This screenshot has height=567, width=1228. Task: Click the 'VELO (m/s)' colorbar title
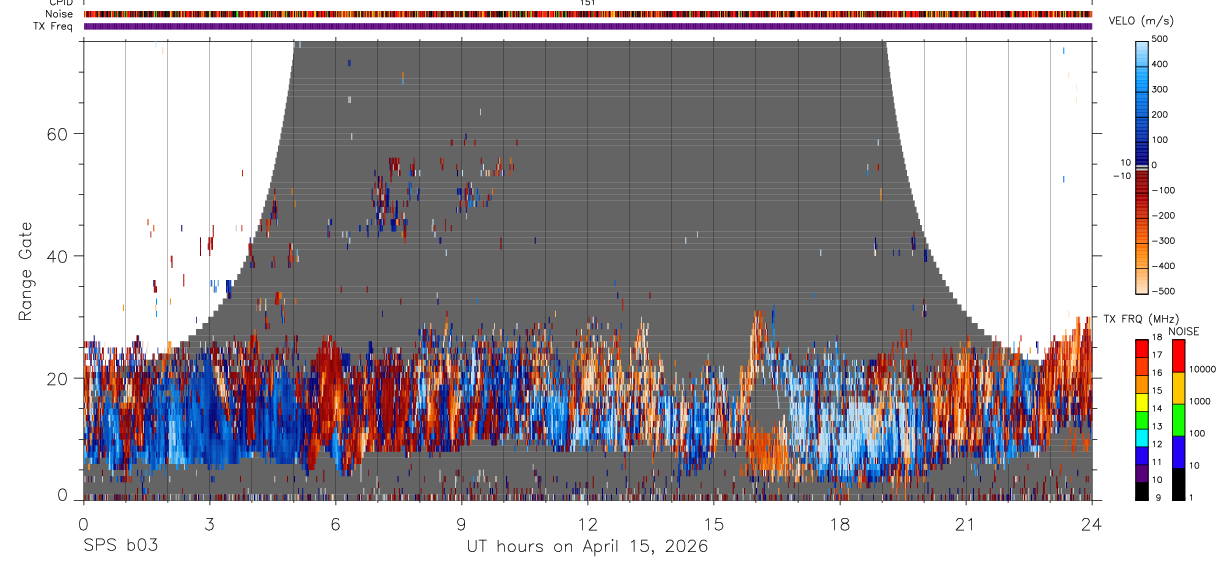[1140, 22]
